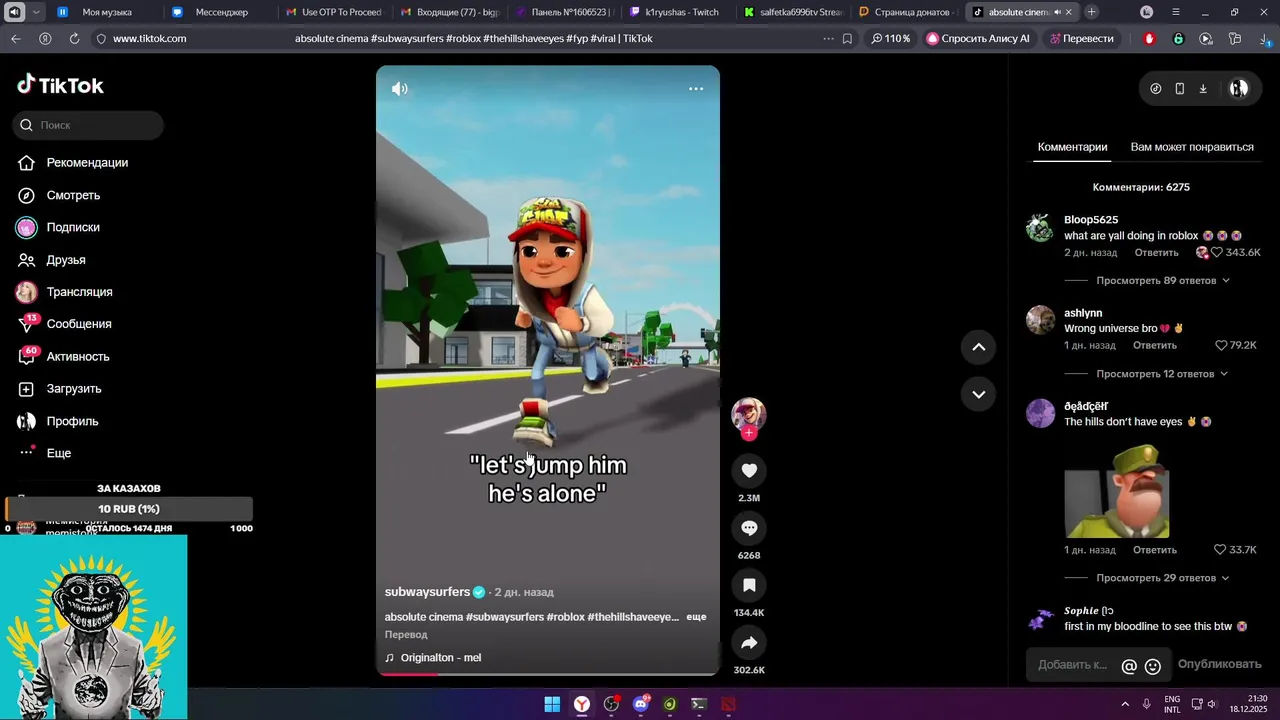Click the Перевести translate button
Viewport: 1280px width, 720px height.
click(x=1082, y=38)
